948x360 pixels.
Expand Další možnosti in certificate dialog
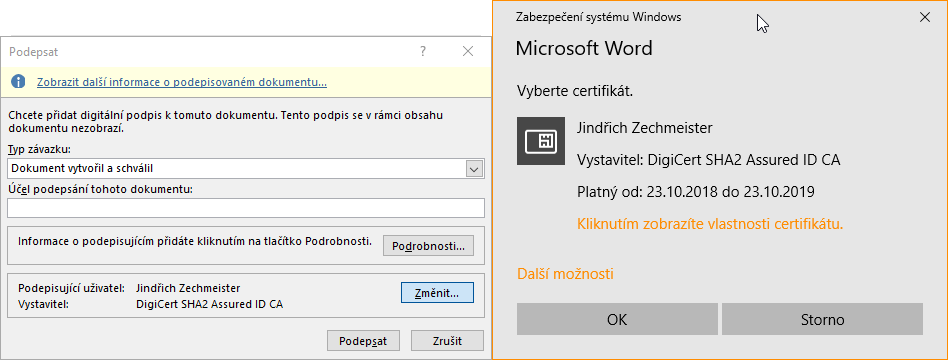coord(565,274)
